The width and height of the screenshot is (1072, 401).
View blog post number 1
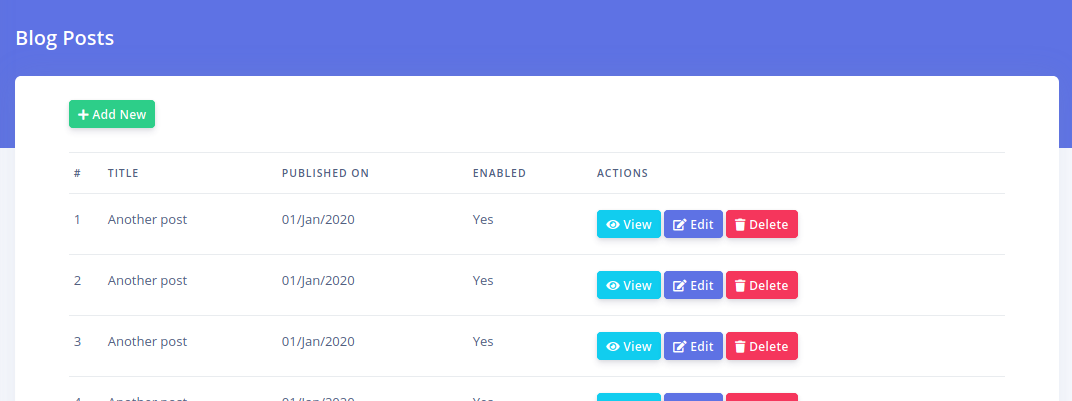point(629,224)
